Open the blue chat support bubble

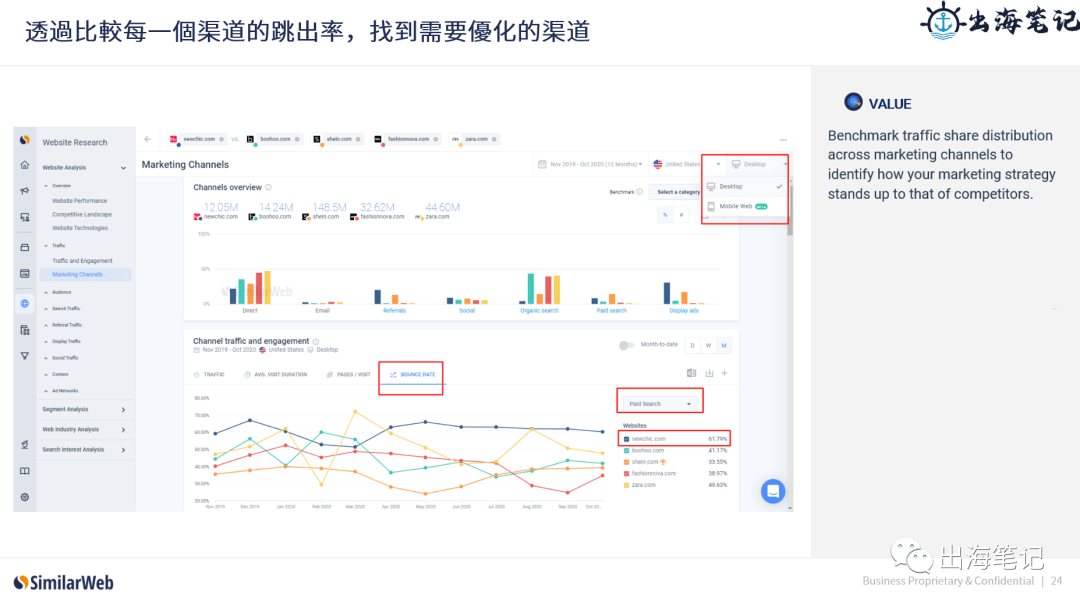[x=773, y=491]
